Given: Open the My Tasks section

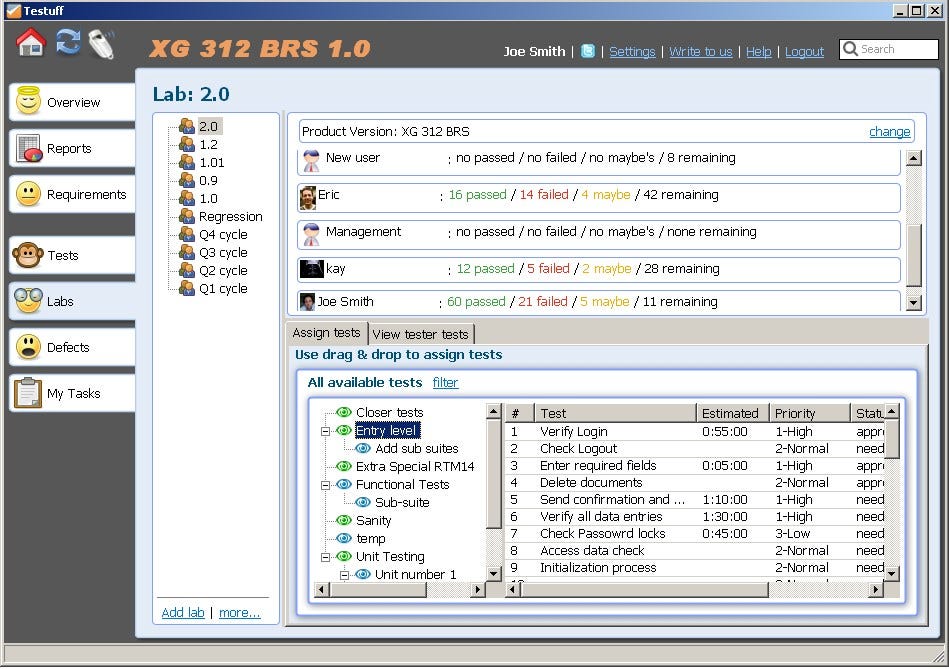Looking at the screenshot, I should pos(73,393).
